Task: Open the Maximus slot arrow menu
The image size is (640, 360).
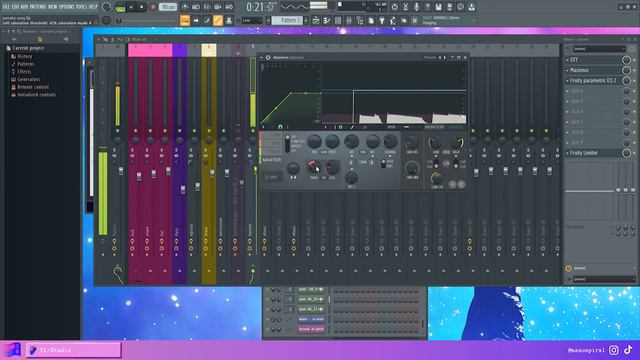Action: [567, 70]
